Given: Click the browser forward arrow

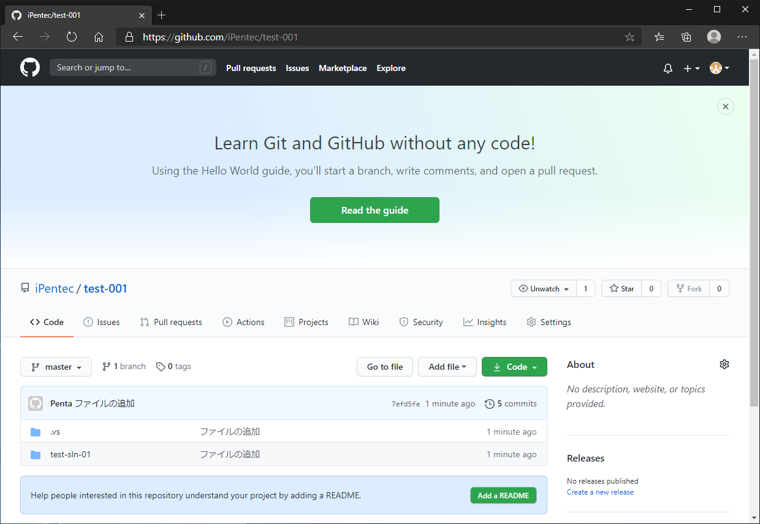Looking at the screenshot, I should pyautogui.click(x=45, y=37).
